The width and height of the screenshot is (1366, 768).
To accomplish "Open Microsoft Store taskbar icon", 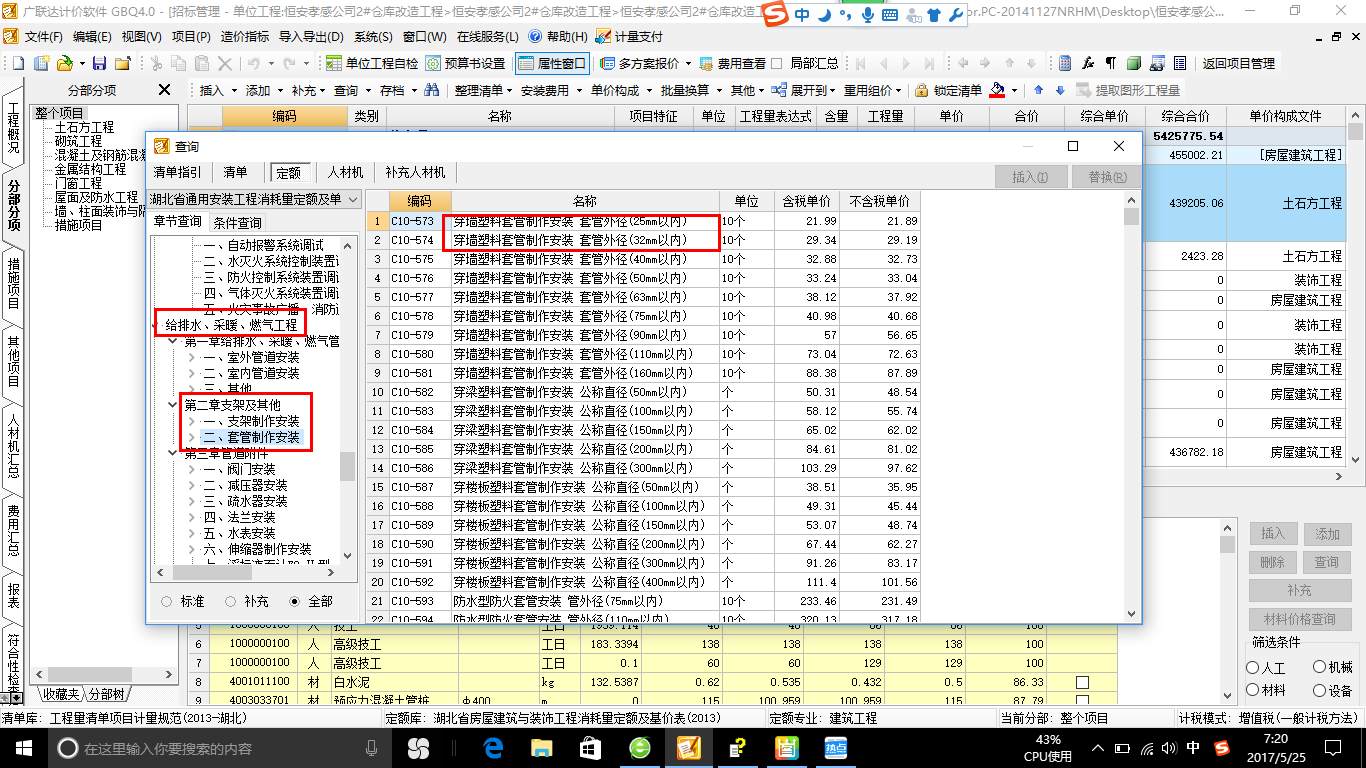I will [590, 747].
